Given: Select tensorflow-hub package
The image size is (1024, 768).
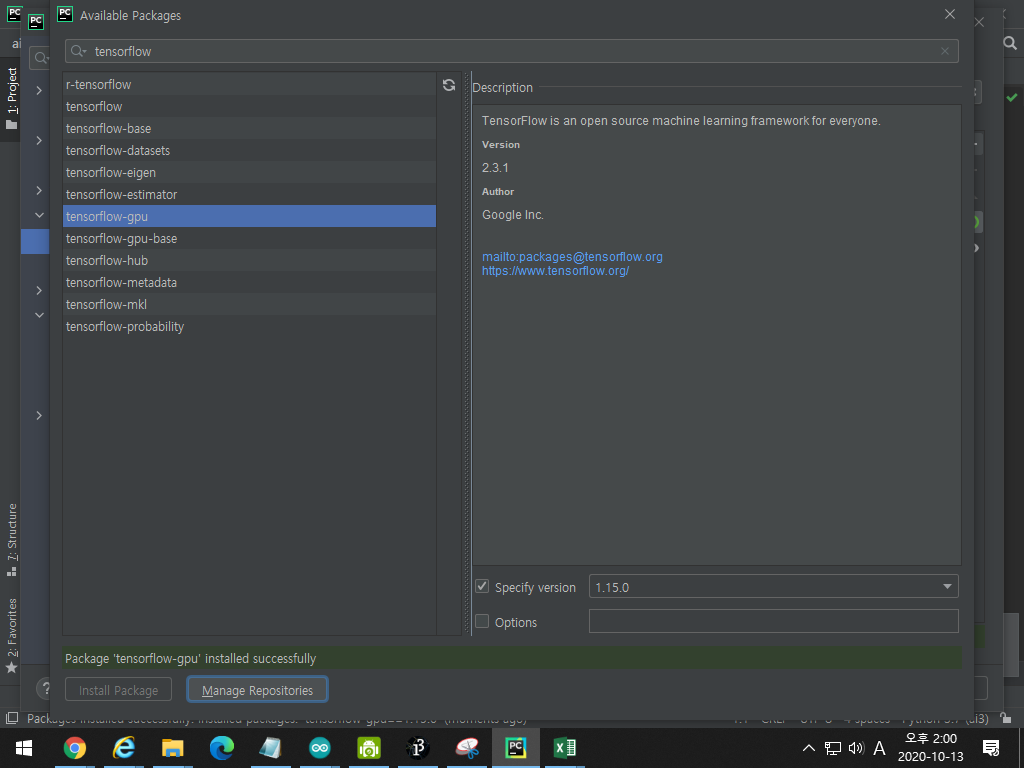Looking at the screenshot, I should [249, 261].
